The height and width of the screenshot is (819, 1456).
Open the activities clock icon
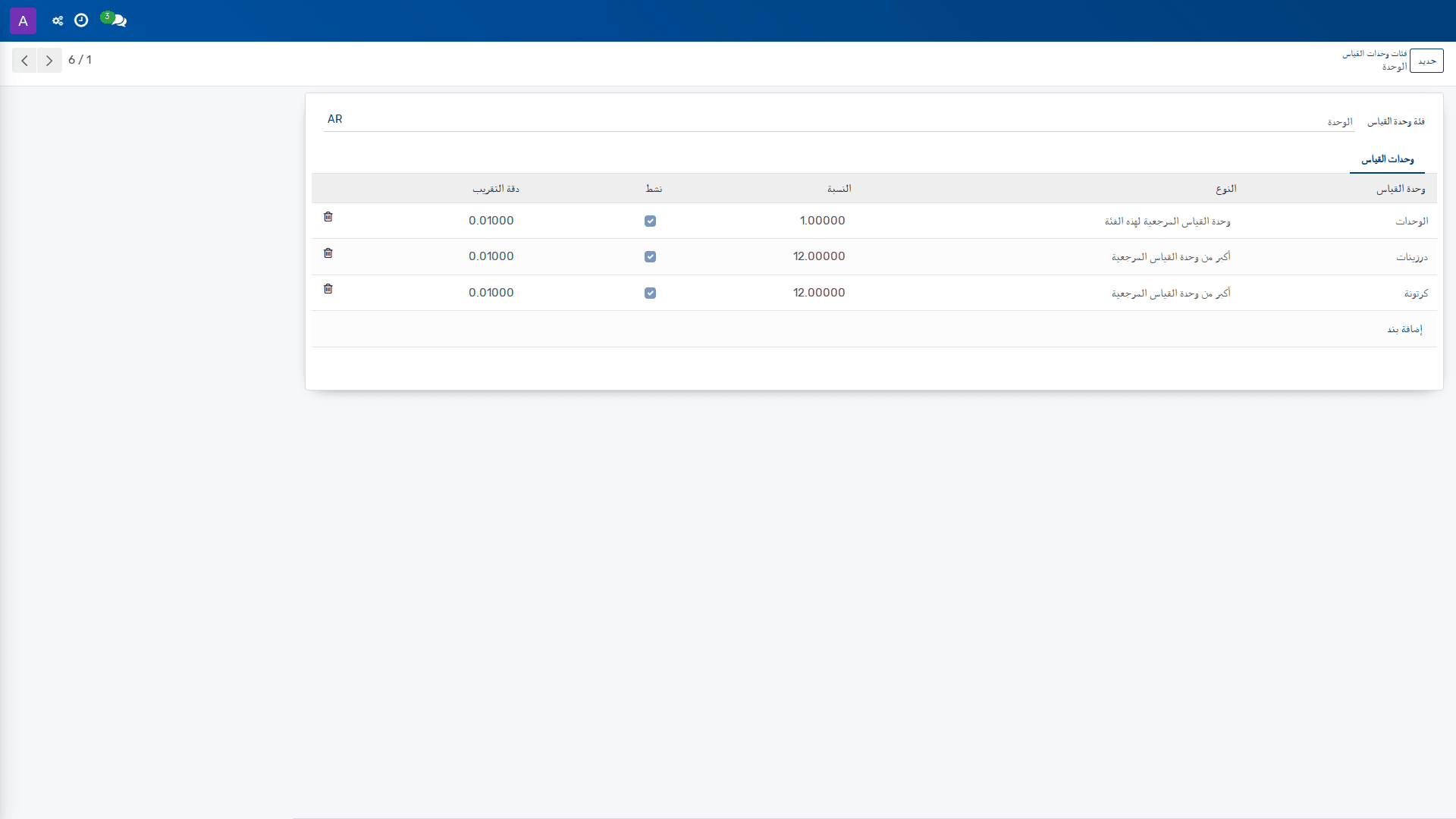pos(81,20)
